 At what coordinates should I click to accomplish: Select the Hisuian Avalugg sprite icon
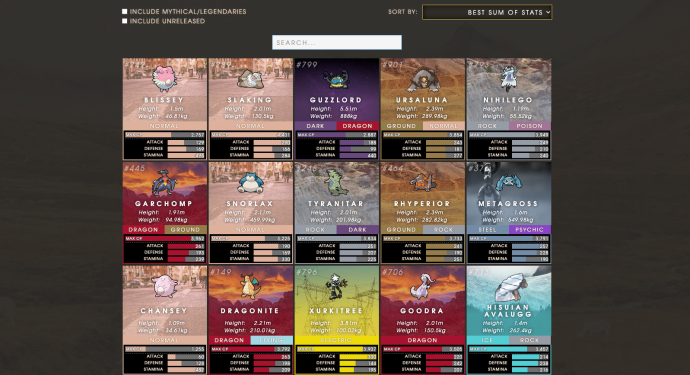pos(509,287)
